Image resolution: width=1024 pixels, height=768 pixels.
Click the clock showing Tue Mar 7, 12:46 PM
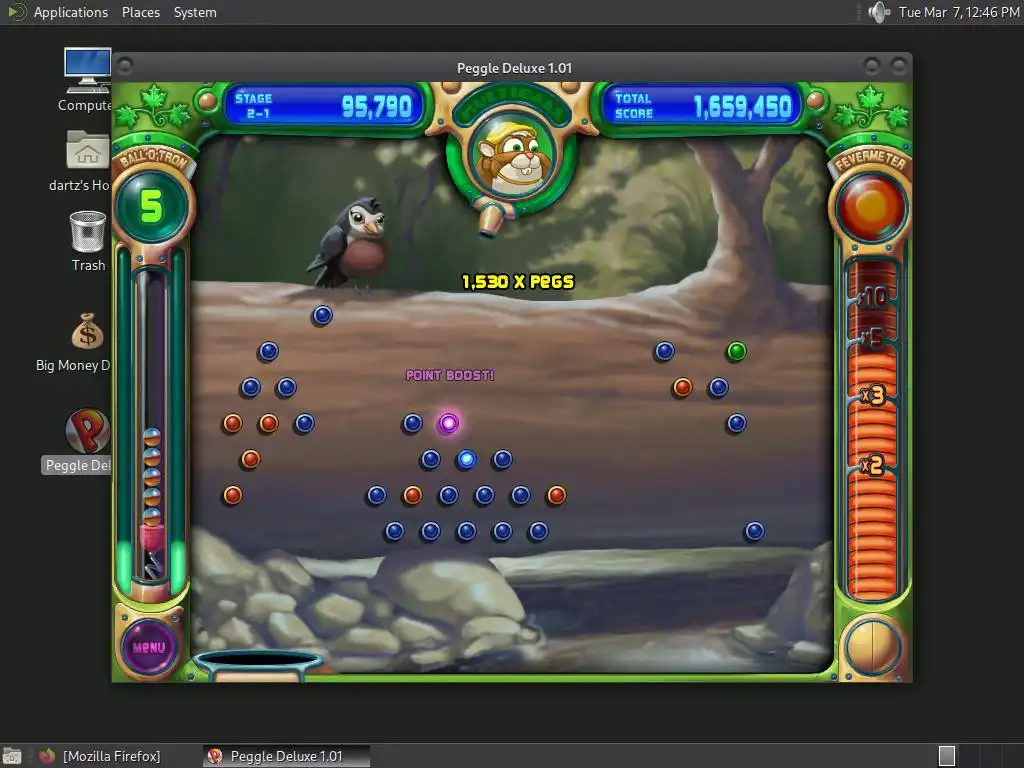tap(958, 12)
